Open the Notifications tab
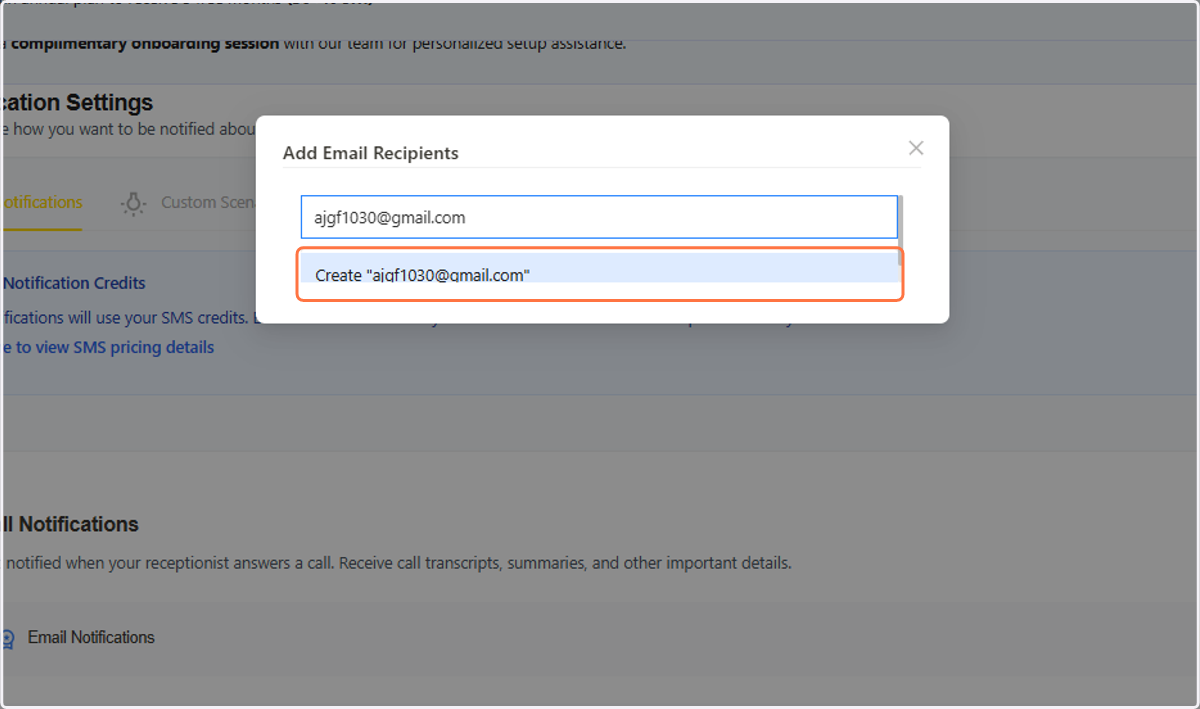This screenshot has width=1200, height=709. [41, 202]
